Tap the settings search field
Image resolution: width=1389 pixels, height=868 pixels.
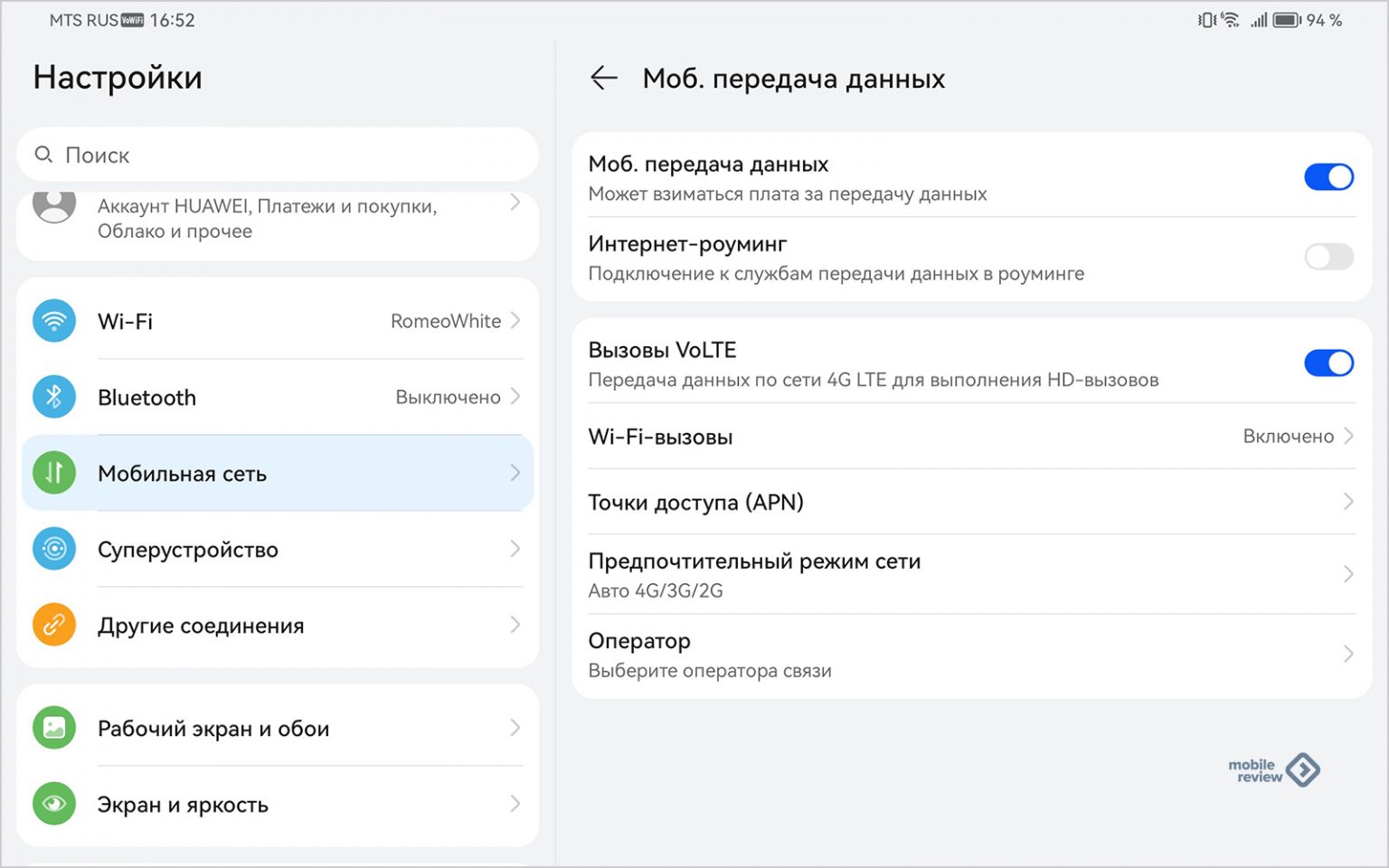pyautogui.click(x=278, y=156)
